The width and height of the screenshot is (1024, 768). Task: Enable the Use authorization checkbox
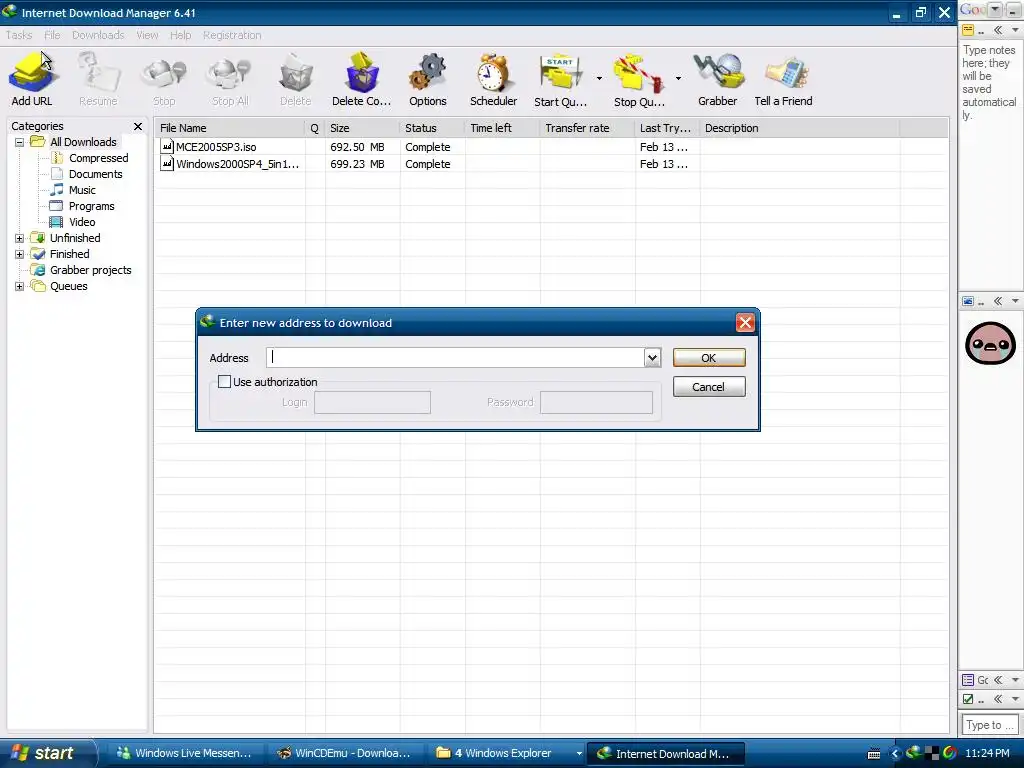pos(224,381)
